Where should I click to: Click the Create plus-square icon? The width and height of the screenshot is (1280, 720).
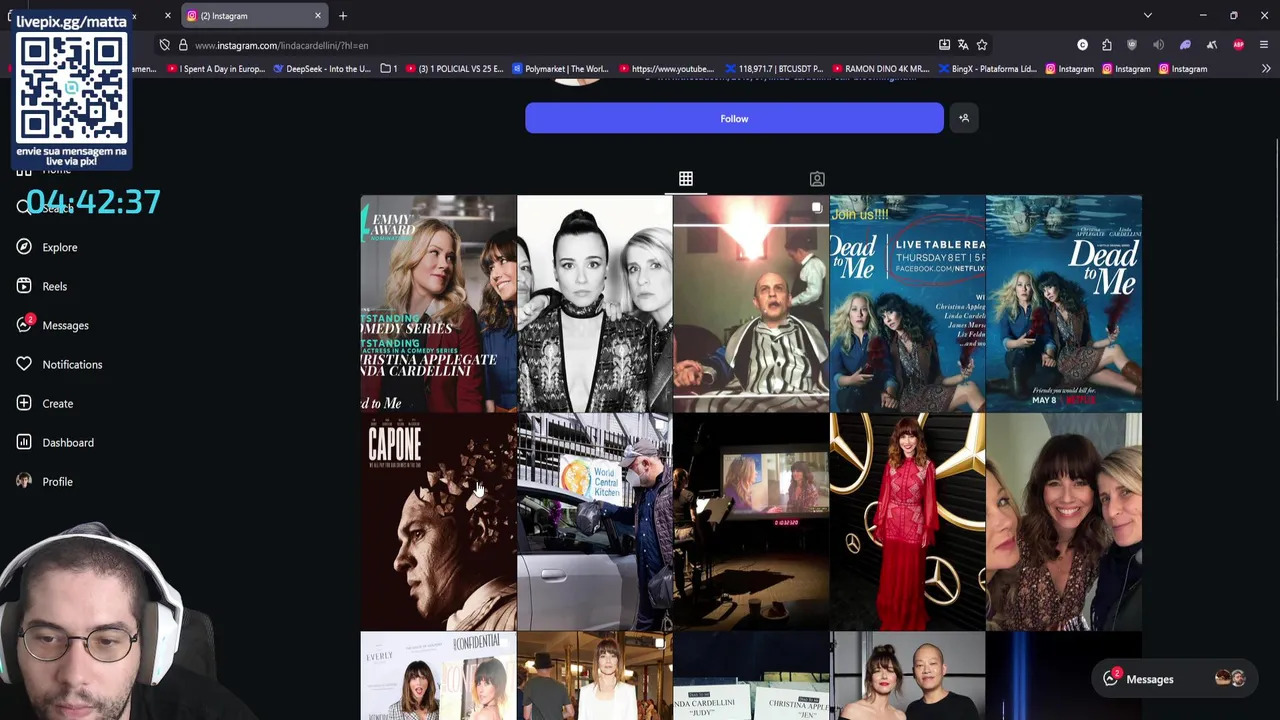(x=24, y=403)
